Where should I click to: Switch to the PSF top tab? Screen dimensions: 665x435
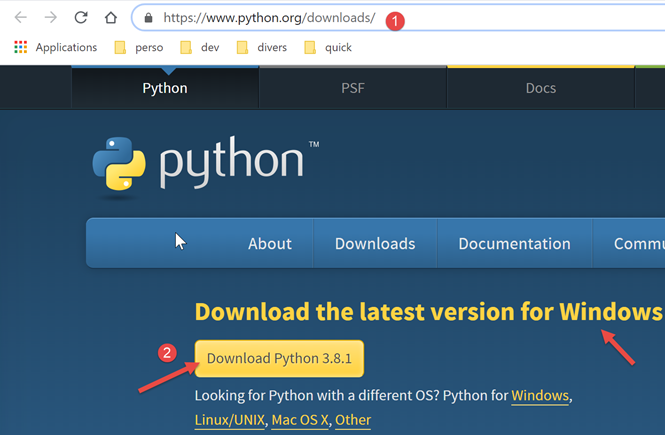pyautogui.click(x=352, y=88)
